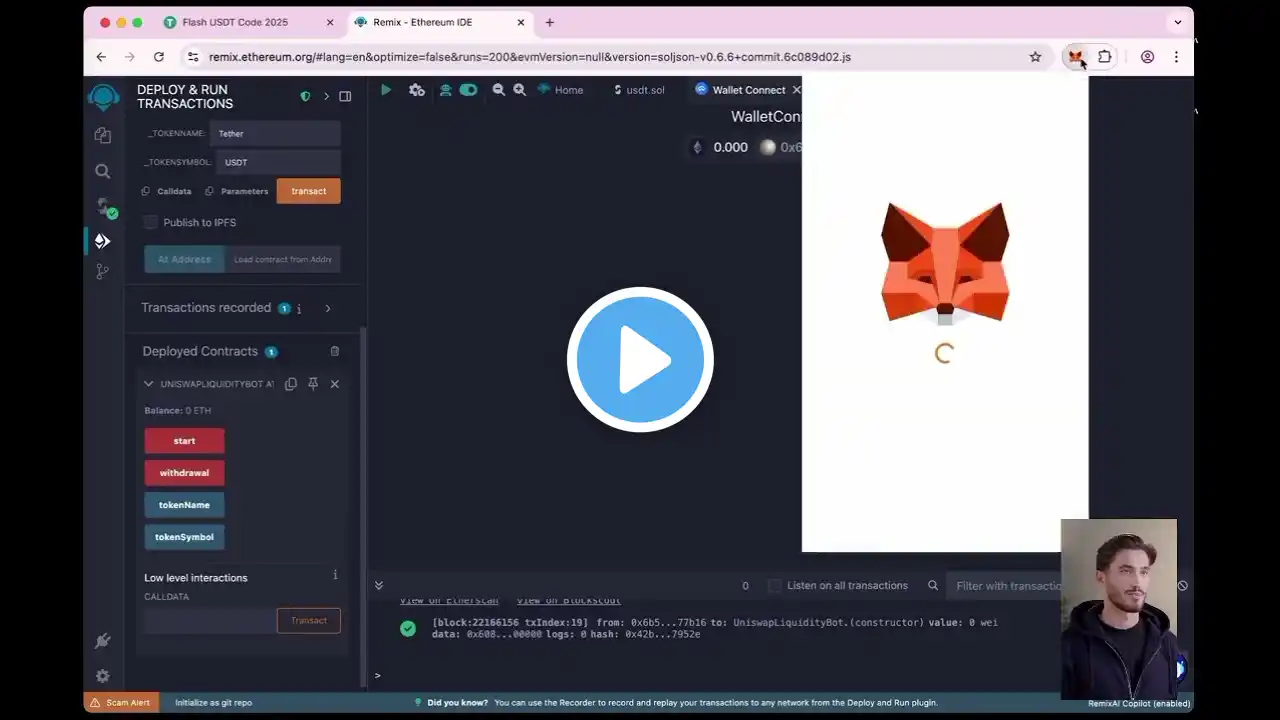This screenshot has width=1280, height=720.
Task: Go back in browser history
Action: pyautogui.click(x=101, y=57)
